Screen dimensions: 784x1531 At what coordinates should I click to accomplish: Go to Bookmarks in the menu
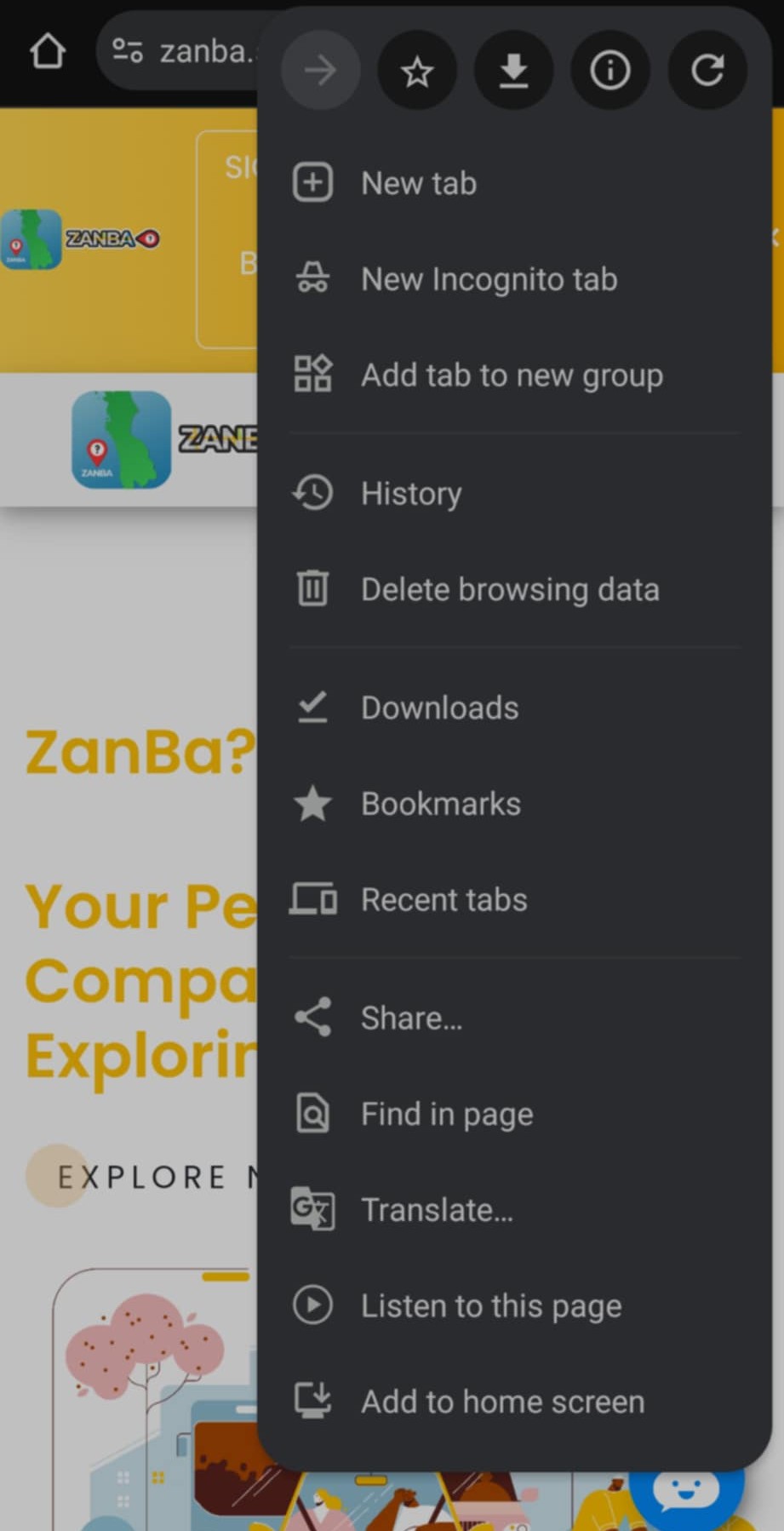pyautogui.click(x=440, y=804)
